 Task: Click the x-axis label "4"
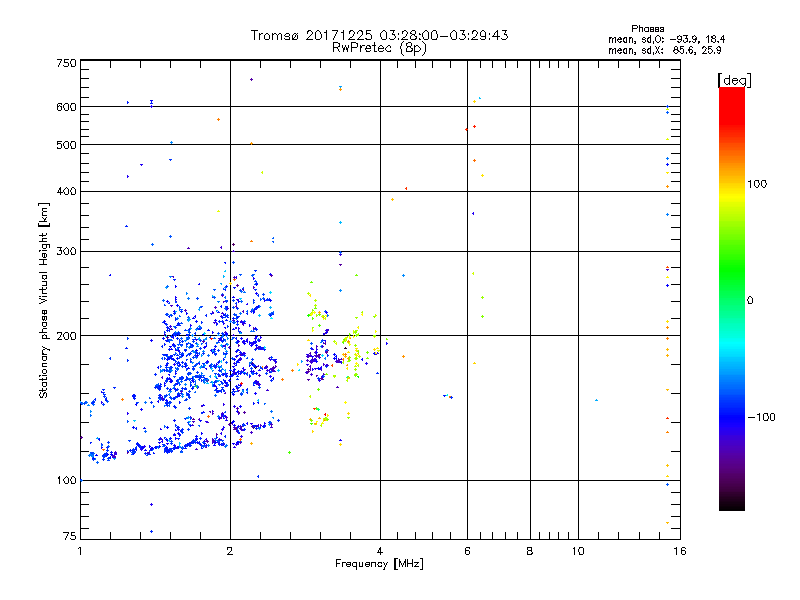380,551
